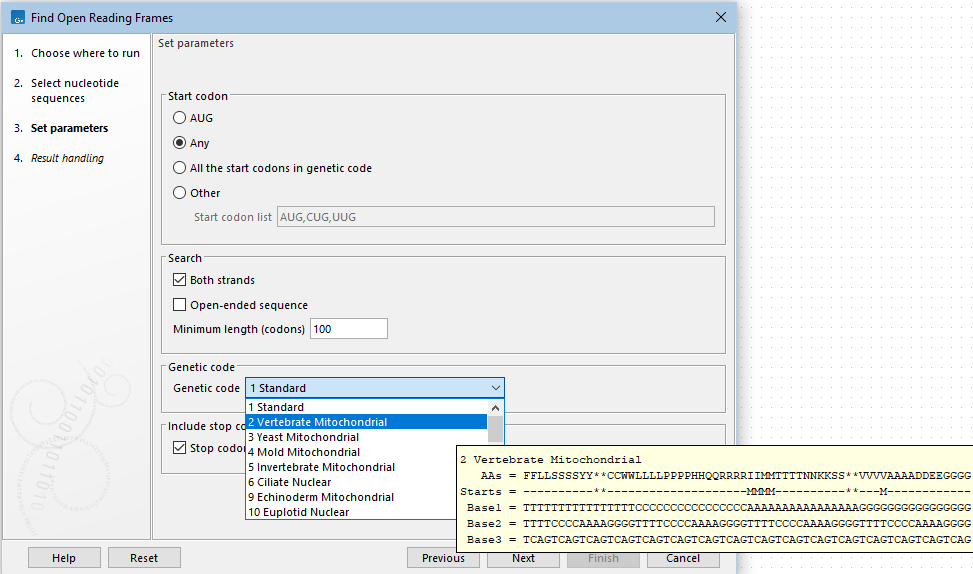Select 3 Yeast Mitochondrial genetic code
The width and height of the screenshot is (973, 574).
pos(308,437)
